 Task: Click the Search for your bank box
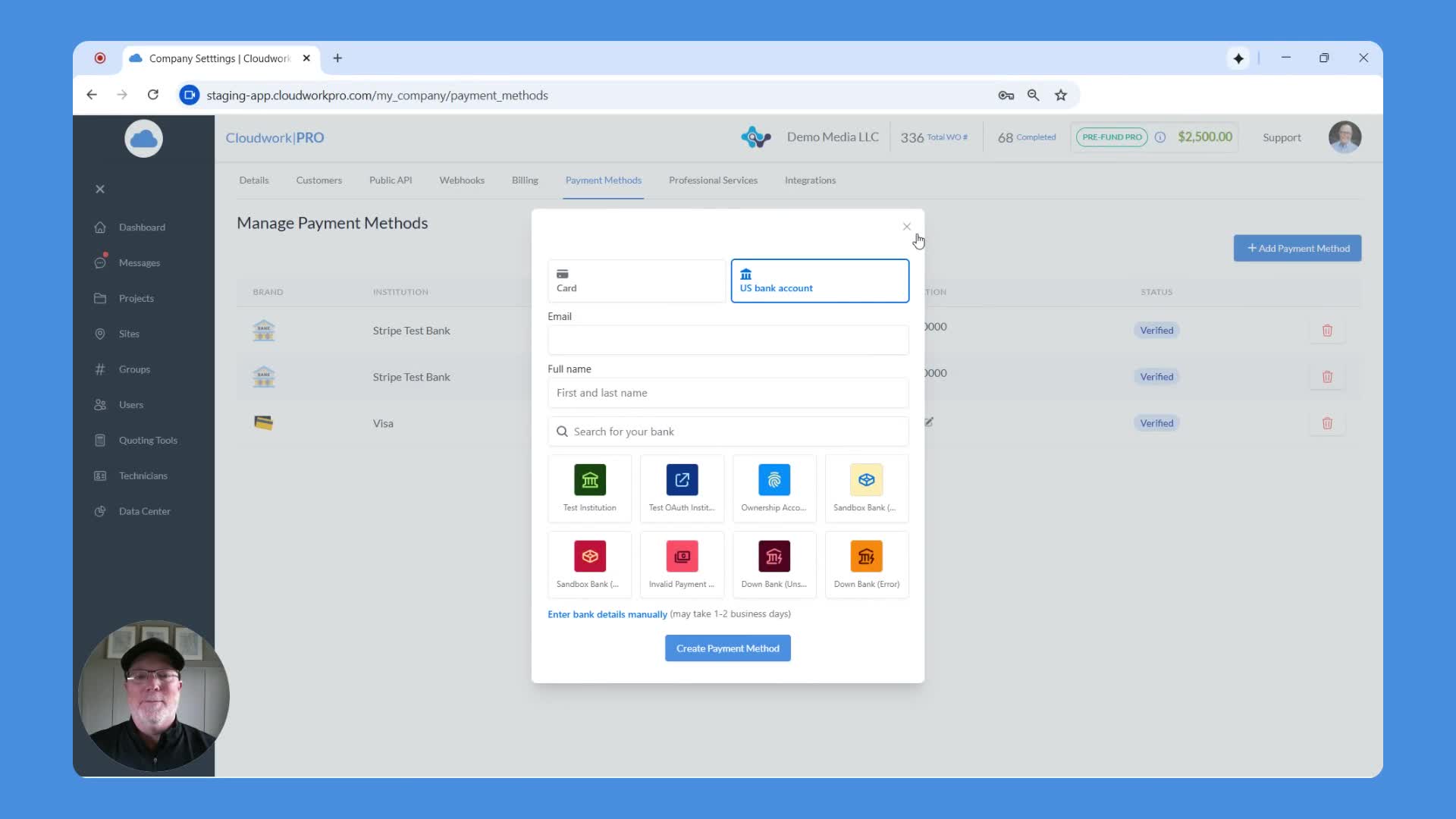[x=728, y=431]
